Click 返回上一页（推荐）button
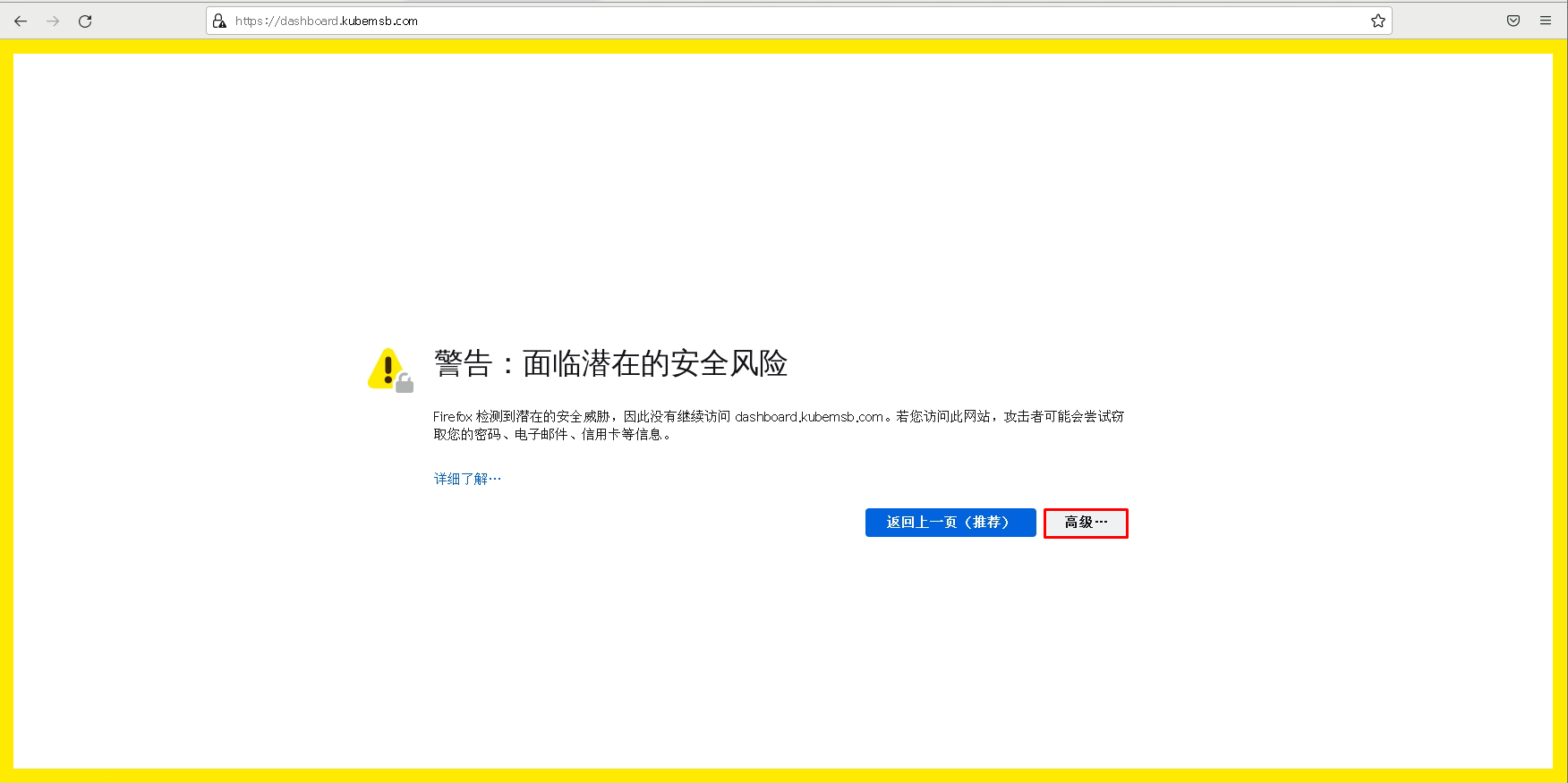The width and height of the screenshot is (1568, 783). tap(950, 523)
